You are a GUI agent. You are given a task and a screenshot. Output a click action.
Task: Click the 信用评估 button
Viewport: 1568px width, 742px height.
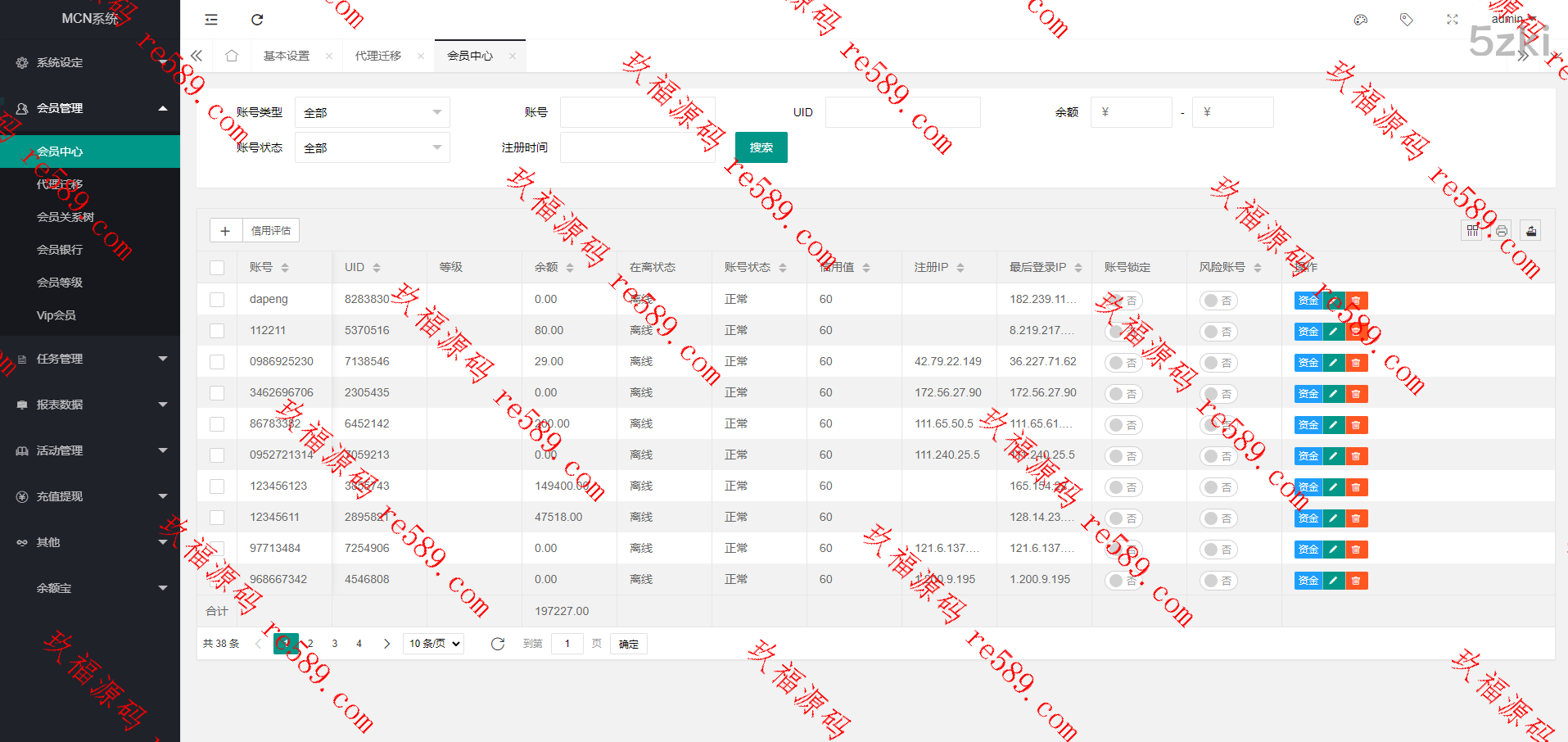(x=271, y=231)
